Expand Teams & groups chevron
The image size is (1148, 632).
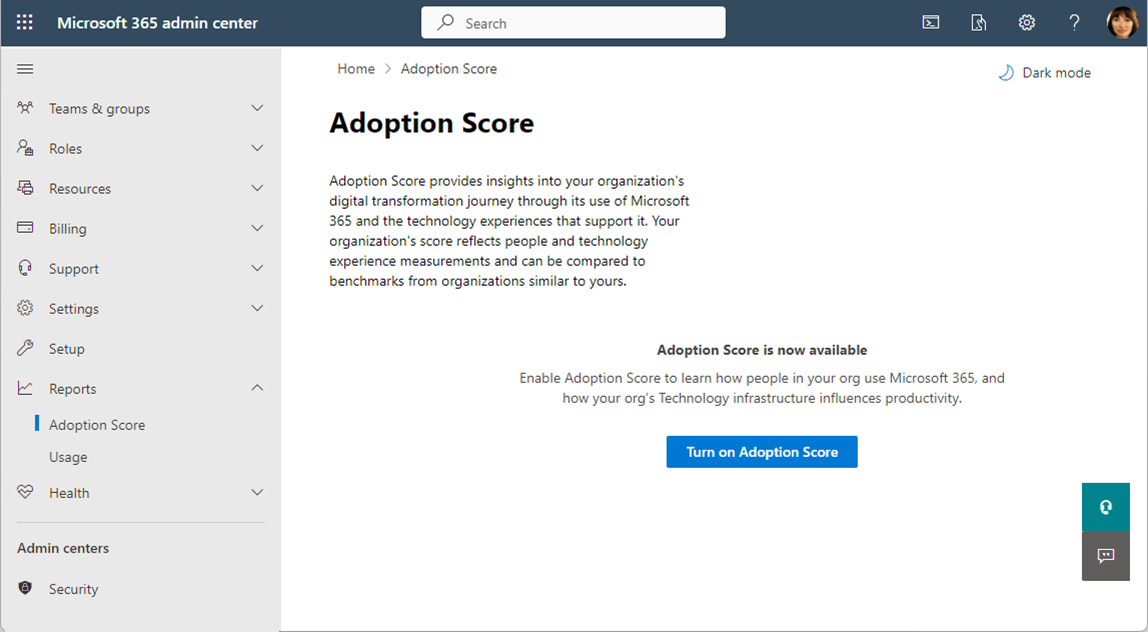point(257,108)
